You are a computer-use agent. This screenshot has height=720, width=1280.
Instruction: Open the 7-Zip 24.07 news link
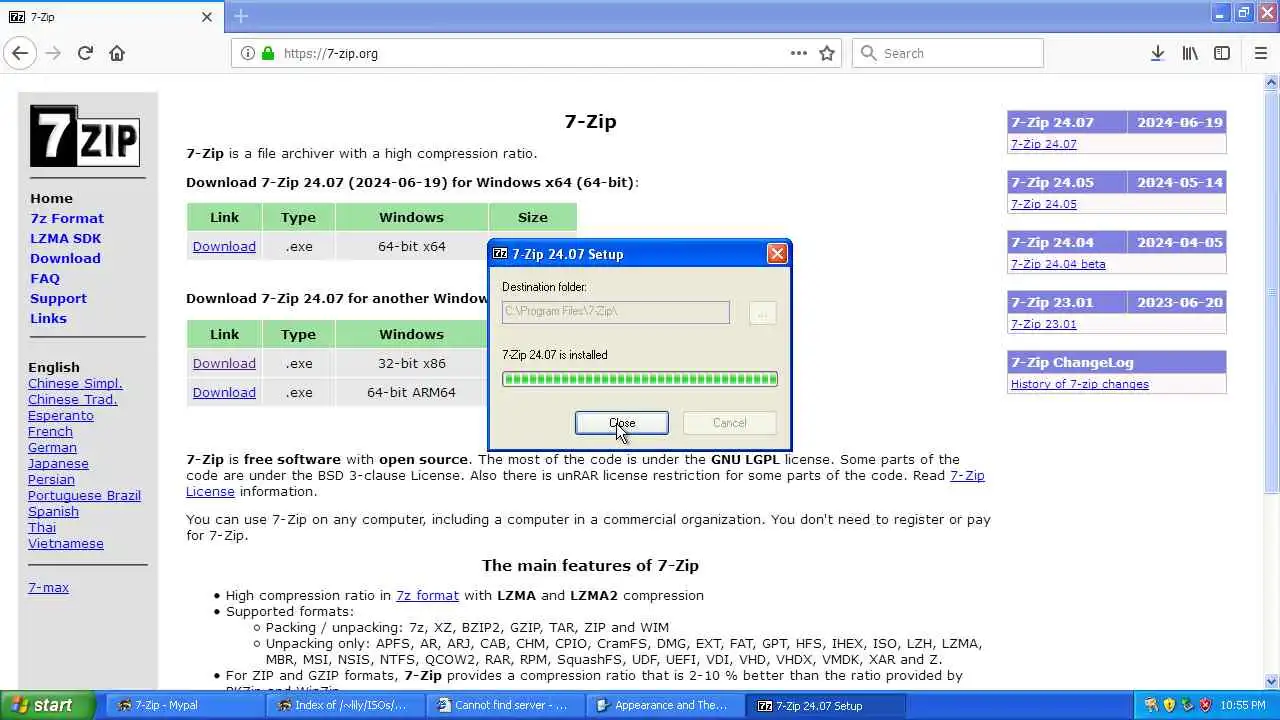(1043, 144)
